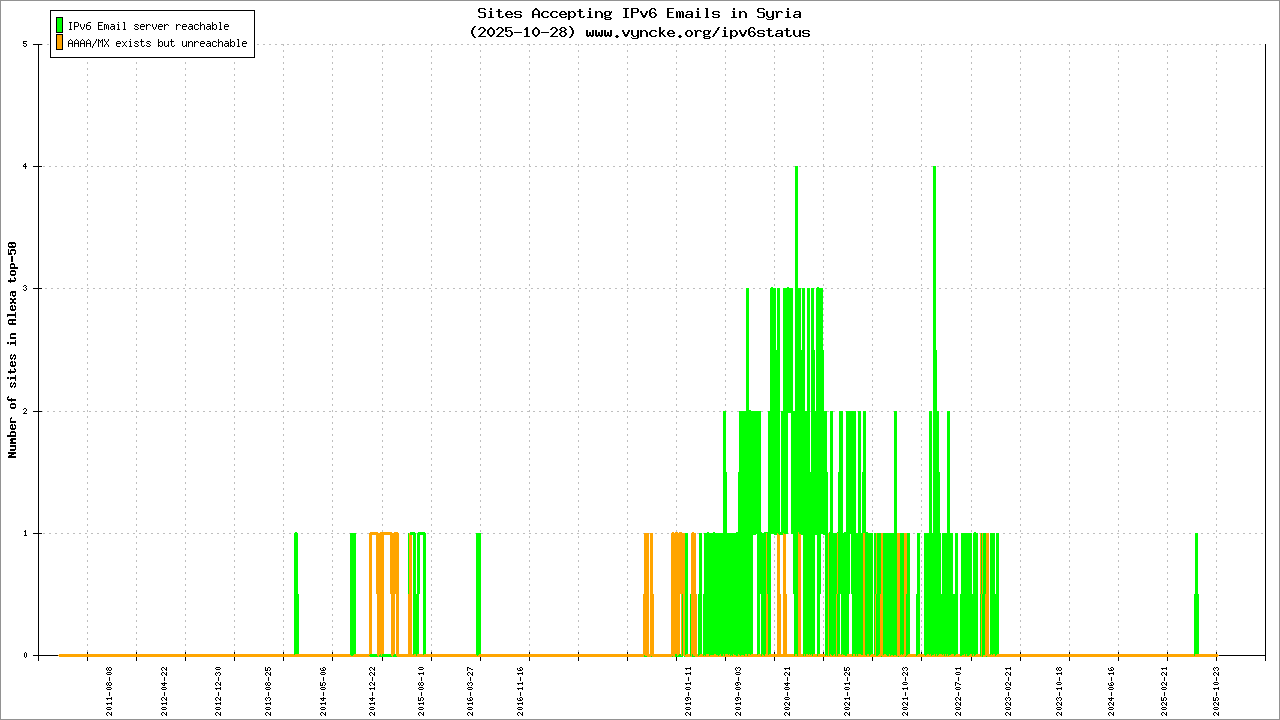Screen dimensions: 1280x720
Task: Click the green legend color swatch
Action: (60, 26)
